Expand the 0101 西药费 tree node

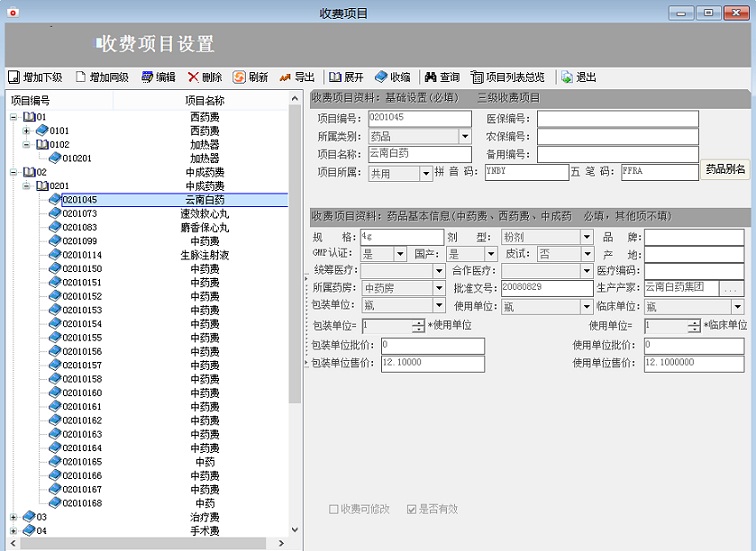[x=27, y=131]
